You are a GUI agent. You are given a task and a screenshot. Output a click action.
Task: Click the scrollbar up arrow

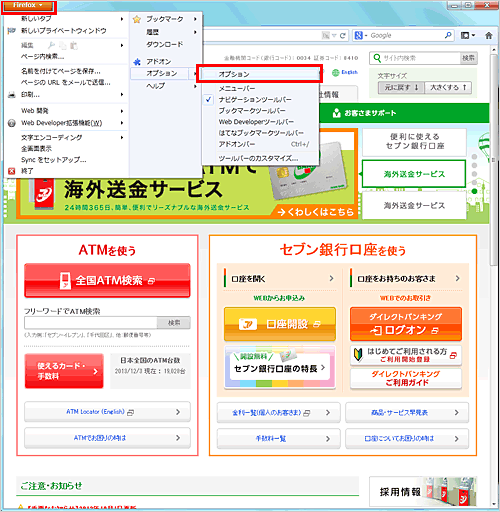pyautogui.click(x=494, y=50)
